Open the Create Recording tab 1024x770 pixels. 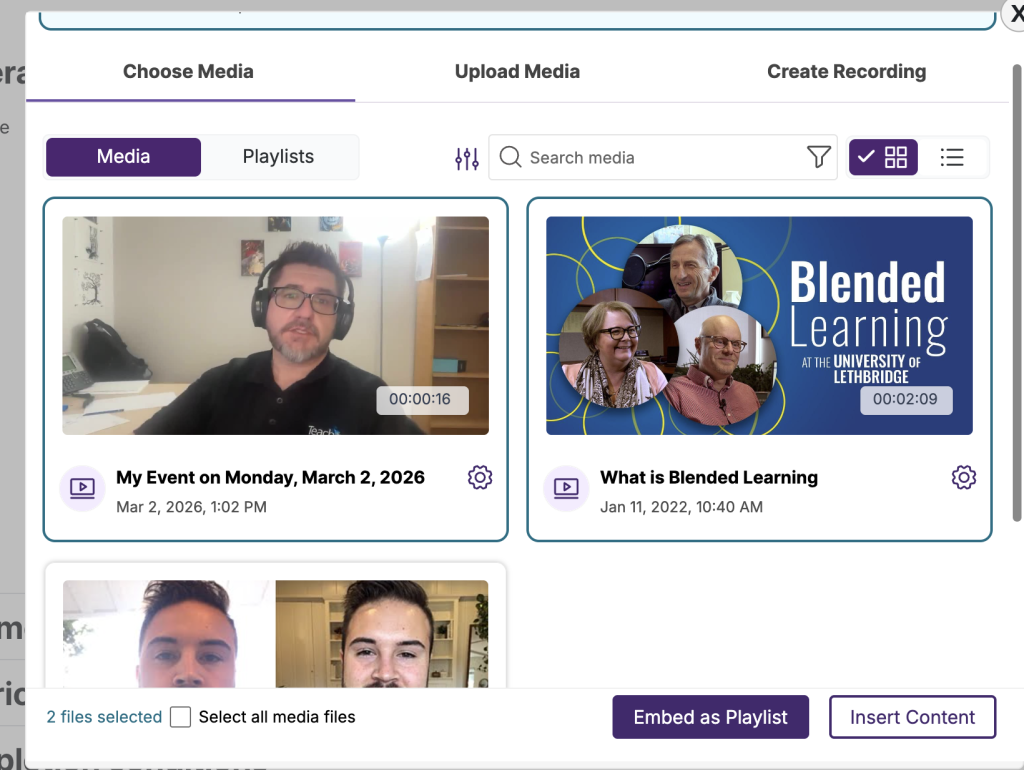point(846,71)
